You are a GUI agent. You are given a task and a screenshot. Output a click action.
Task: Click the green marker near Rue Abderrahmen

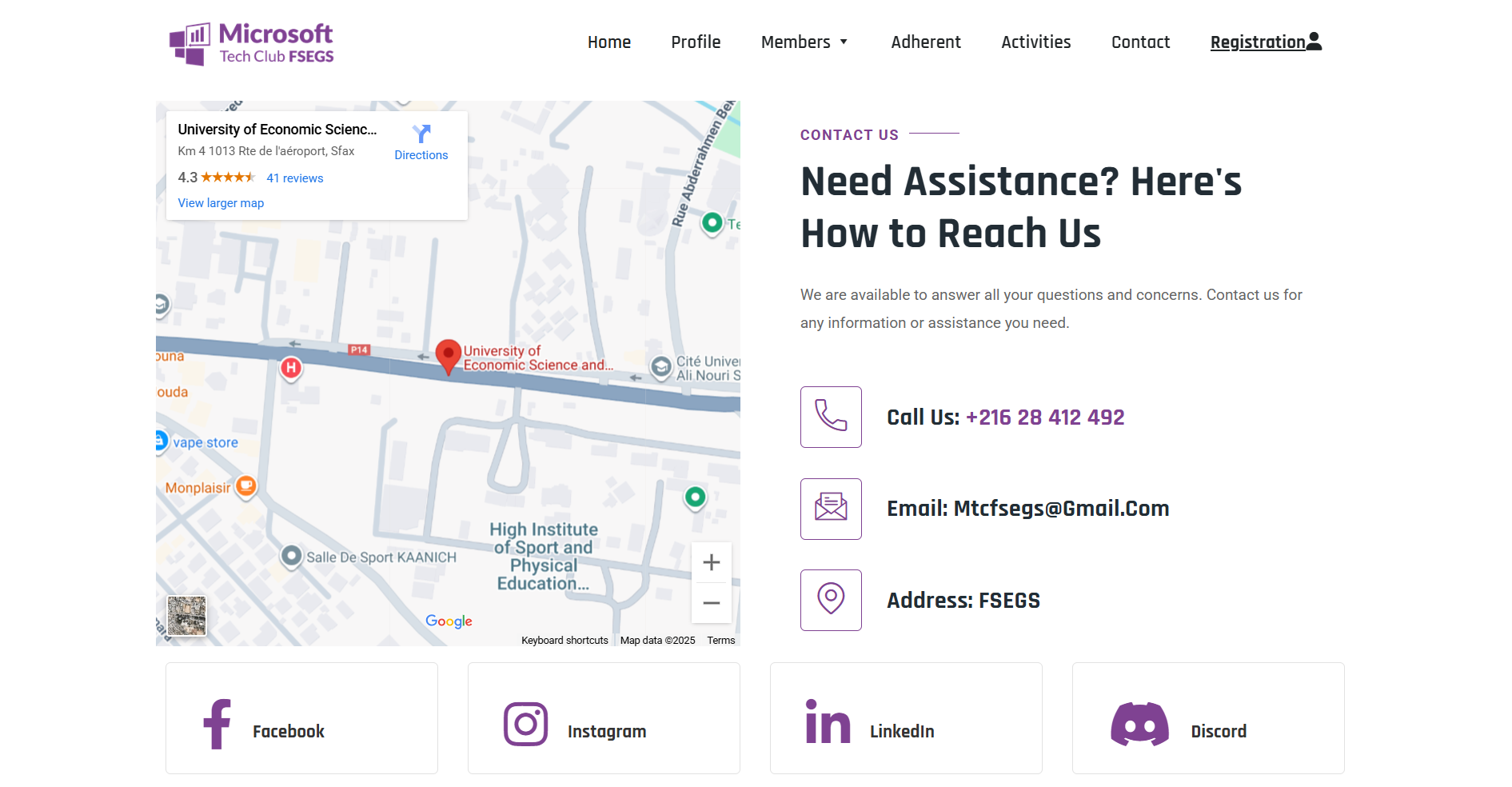point(712,222)
